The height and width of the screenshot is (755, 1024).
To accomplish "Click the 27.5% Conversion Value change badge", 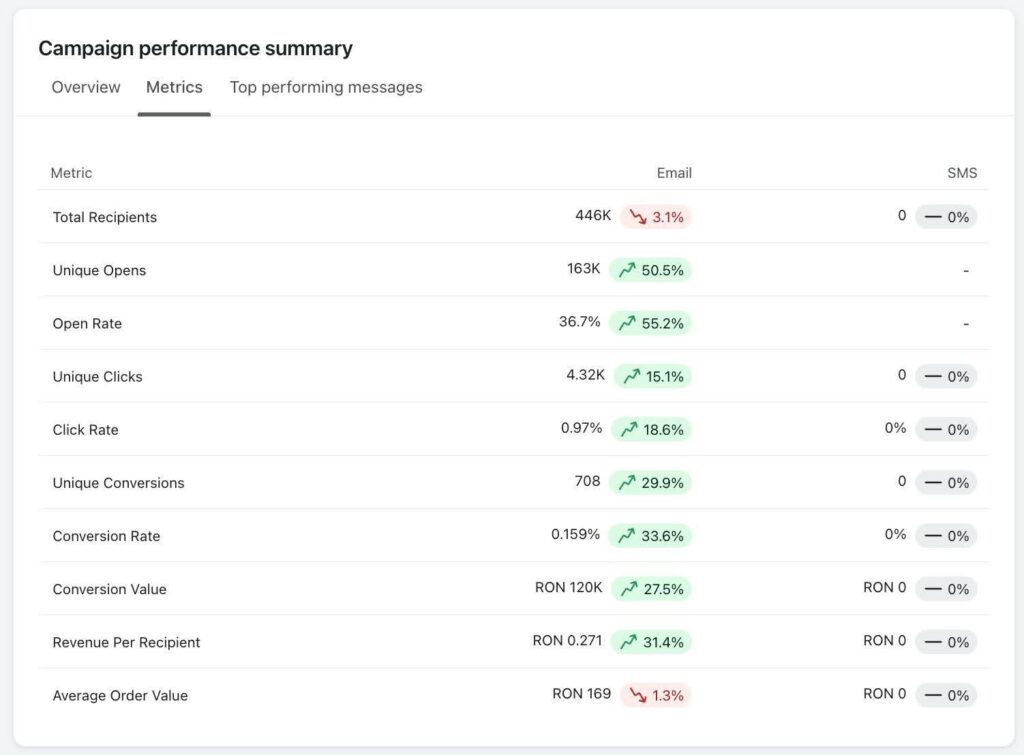I will (x=651, y=589).
